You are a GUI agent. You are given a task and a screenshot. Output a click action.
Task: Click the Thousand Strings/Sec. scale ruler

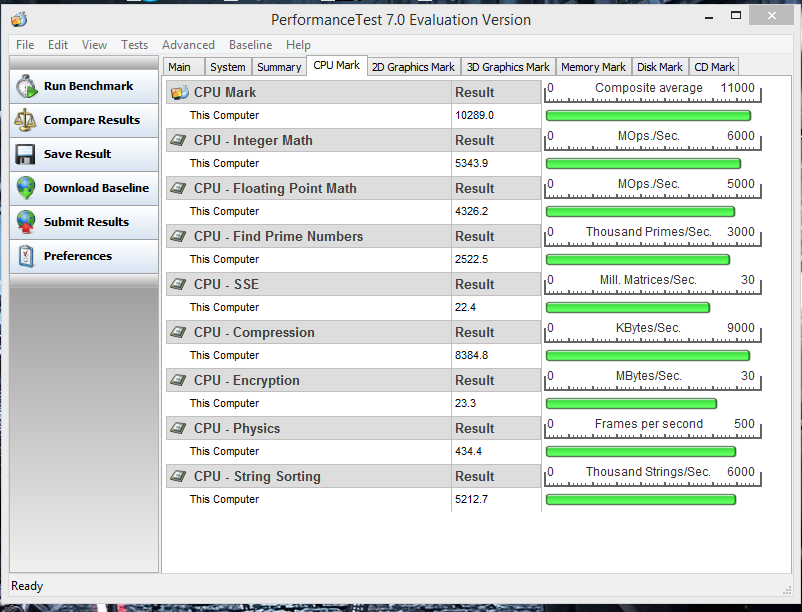(653, 476)
